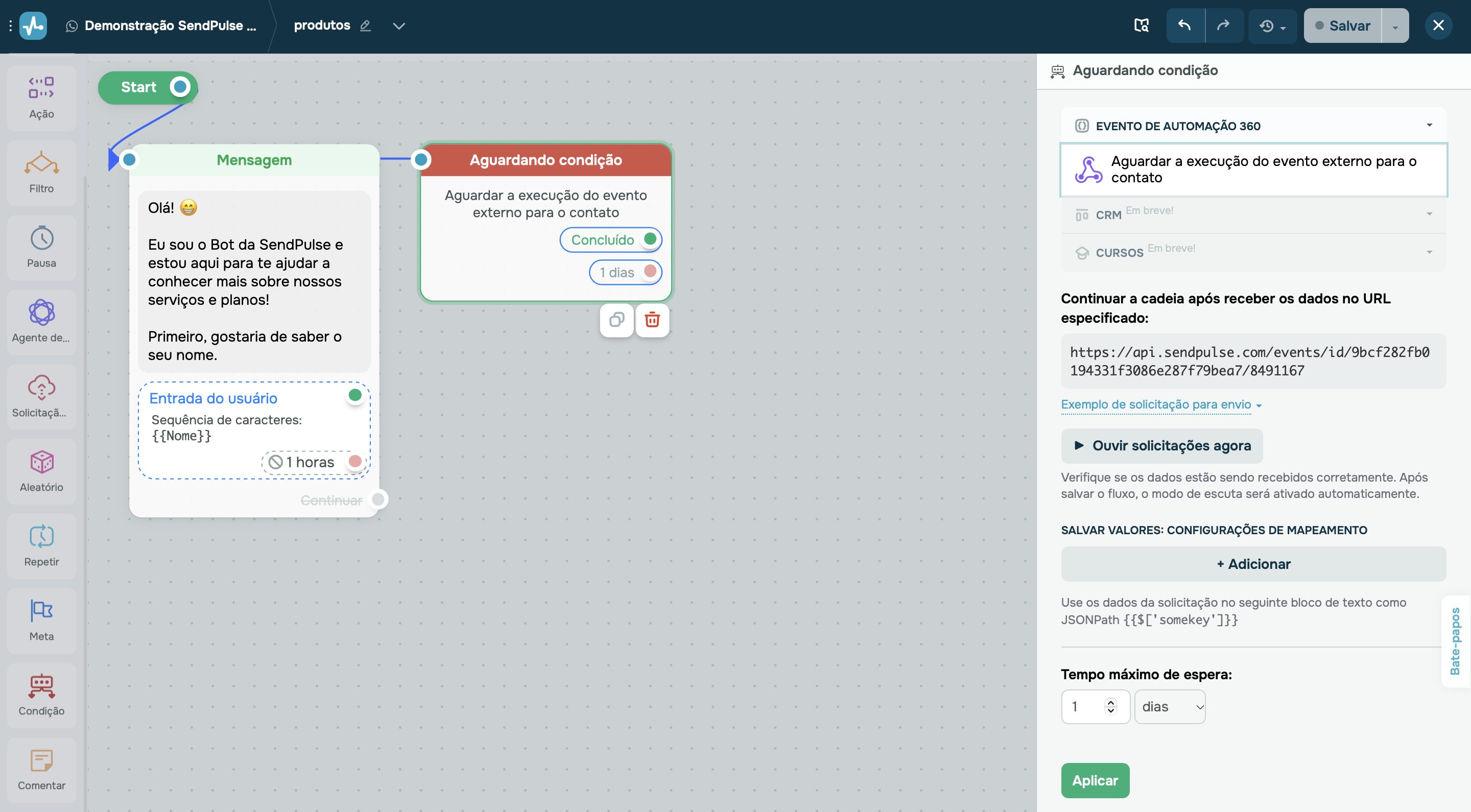Delete the Aguardando condição block
The width and height of the screenshot is (1471, 812).
pyautogui.click(x=652, y=320)
